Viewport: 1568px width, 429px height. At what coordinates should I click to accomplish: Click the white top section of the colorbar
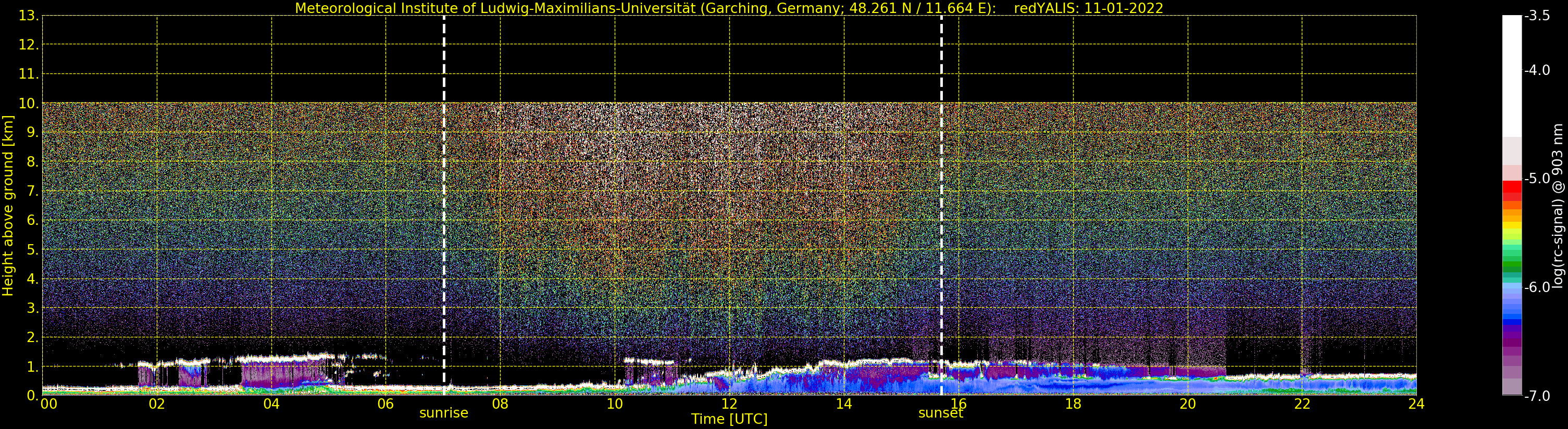click(x=1511, y=76)
